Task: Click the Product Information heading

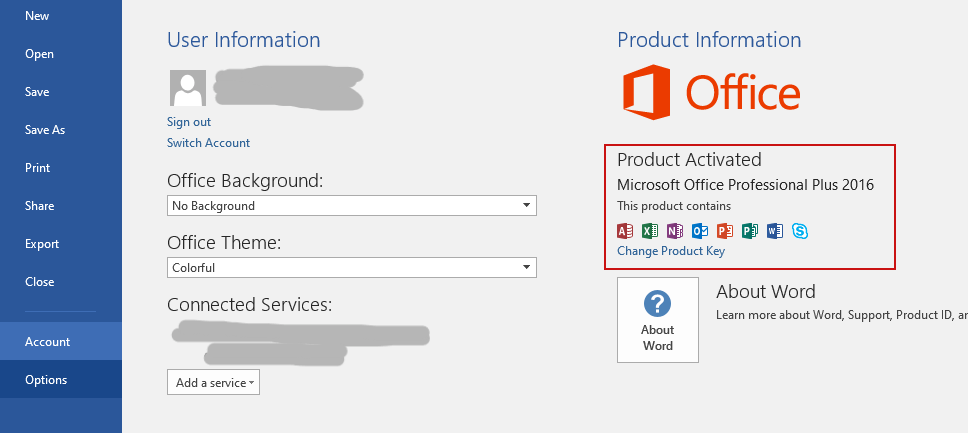Action: pos(709,40)
